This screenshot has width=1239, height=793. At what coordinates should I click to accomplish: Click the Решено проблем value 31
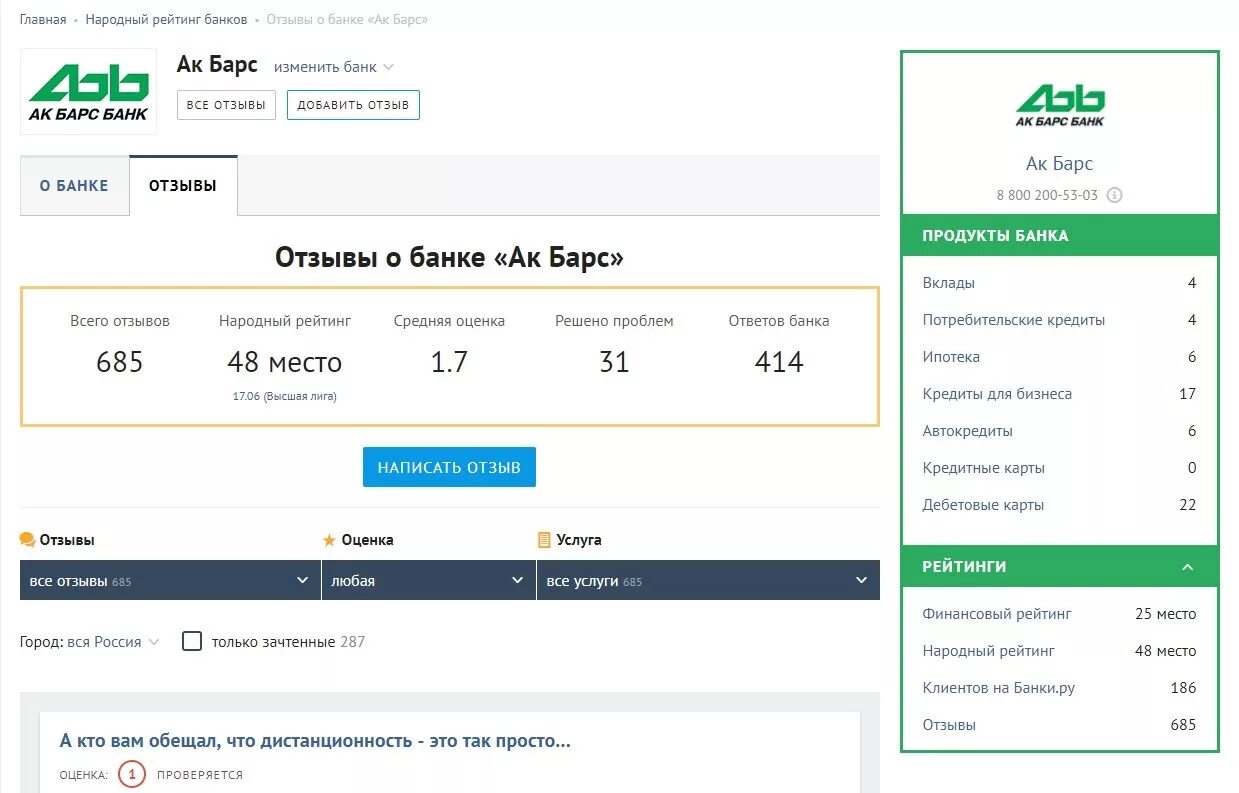pos(614,362)
